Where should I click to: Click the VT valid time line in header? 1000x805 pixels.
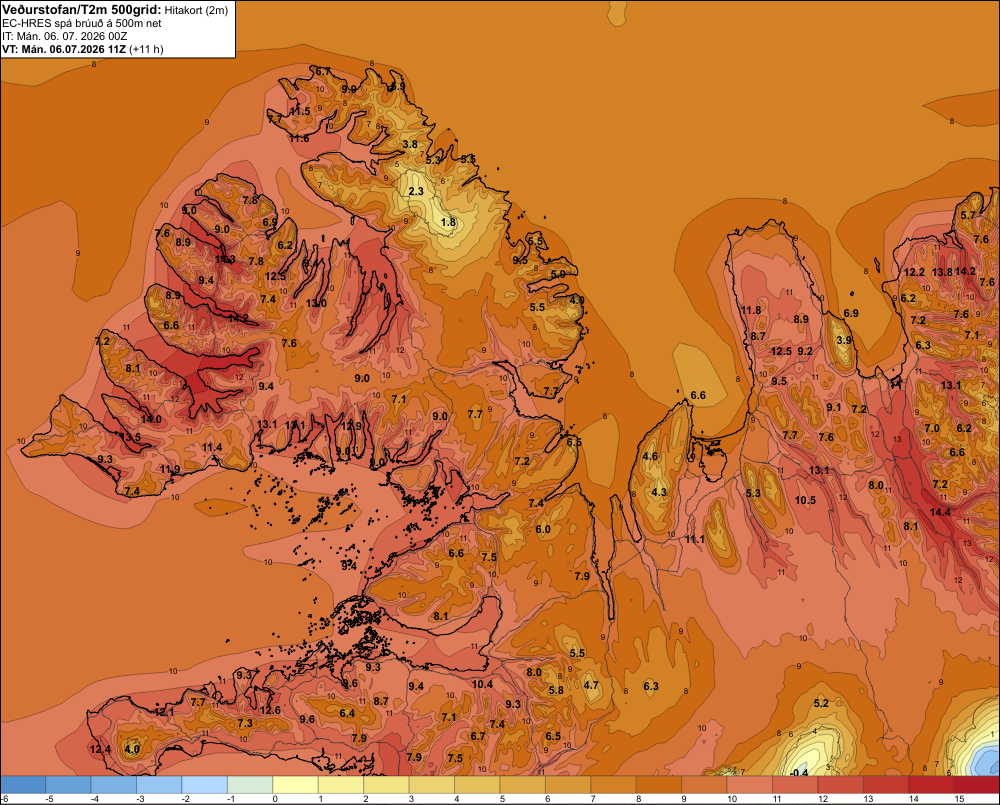tap(82, 49)
